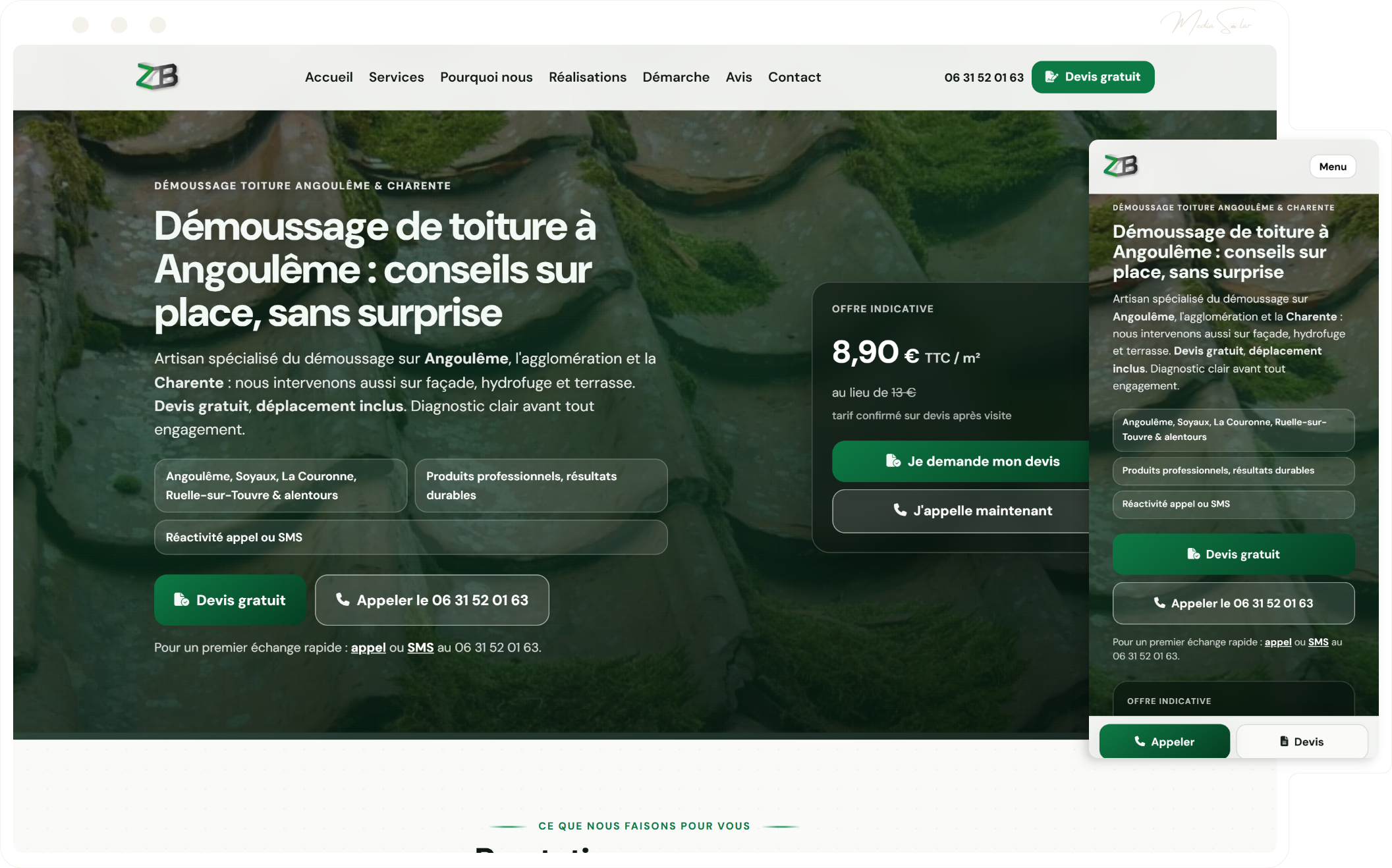Click mobile Réactivité appel ou SMS chip

pyautogui.click(x=1233, y=504)
